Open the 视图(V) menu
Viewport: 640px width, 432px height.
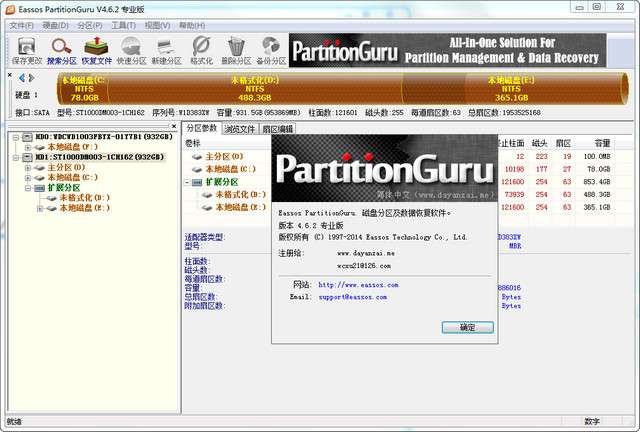pos(157,25)
